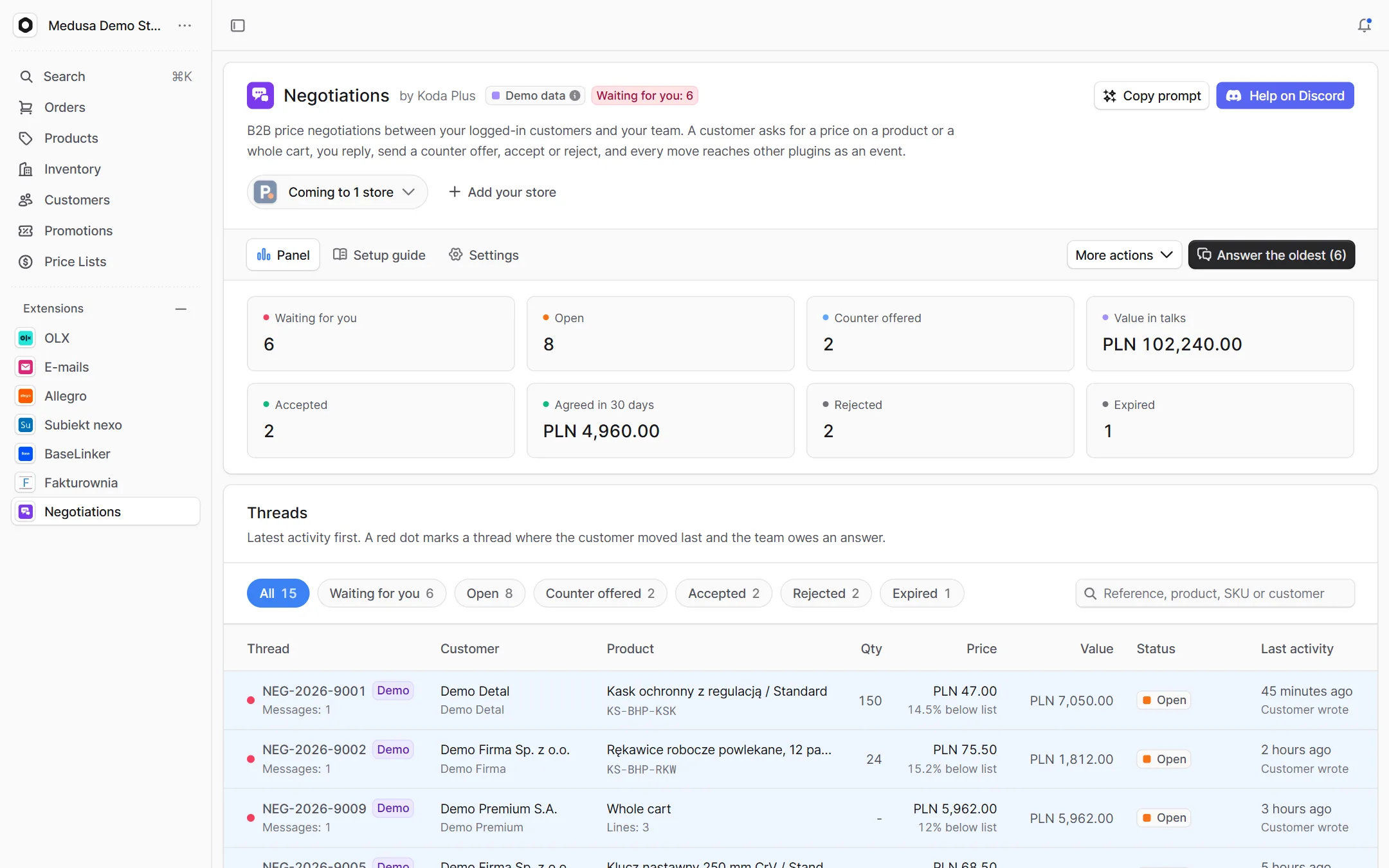Click the Customers people icon
Viewport: 1389px width, 868px height.
coord(26,200)
